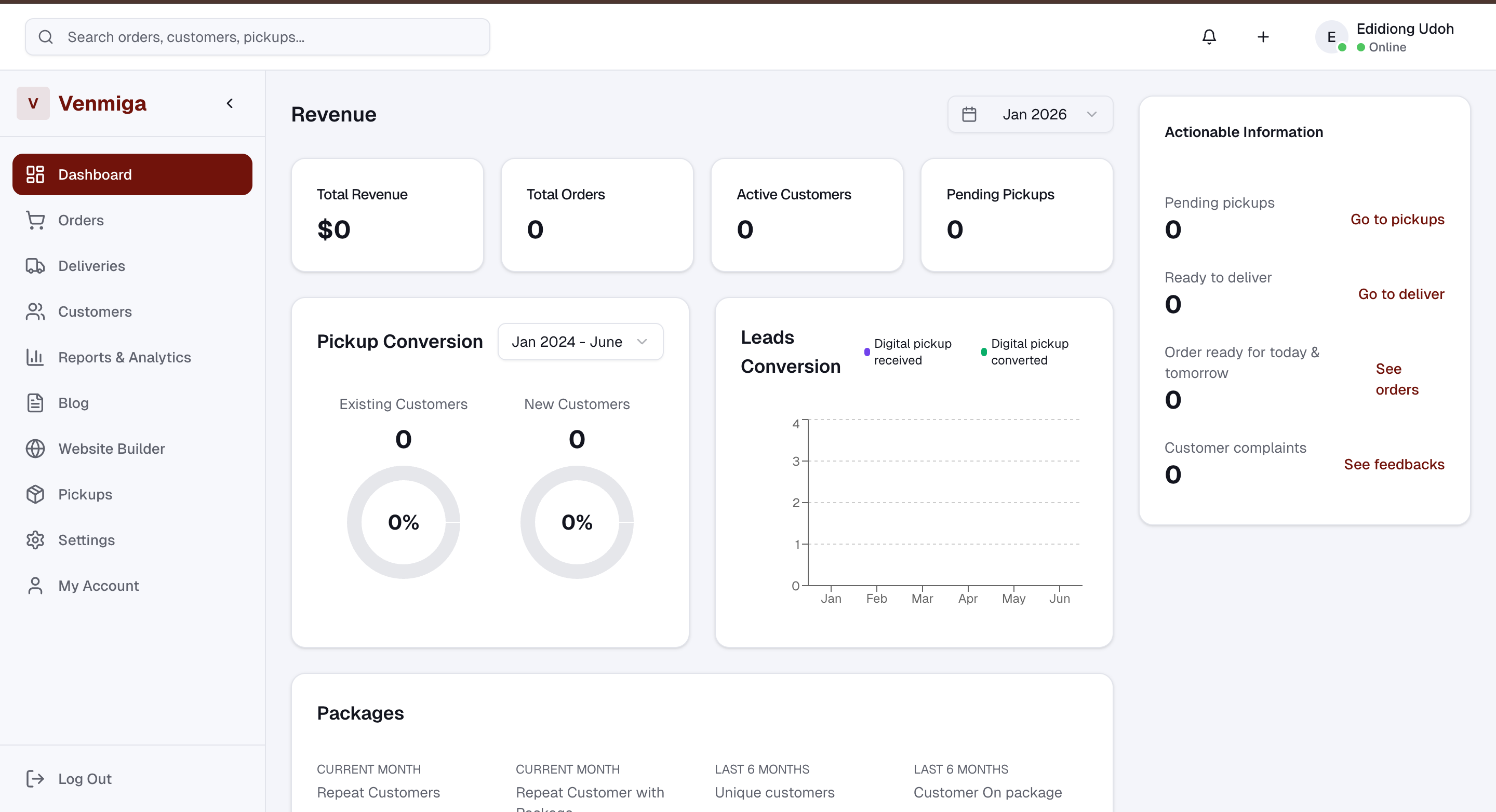Click the notification bell icon
This screenshot has height=812, width=1496.
(x=1209, y=37)
